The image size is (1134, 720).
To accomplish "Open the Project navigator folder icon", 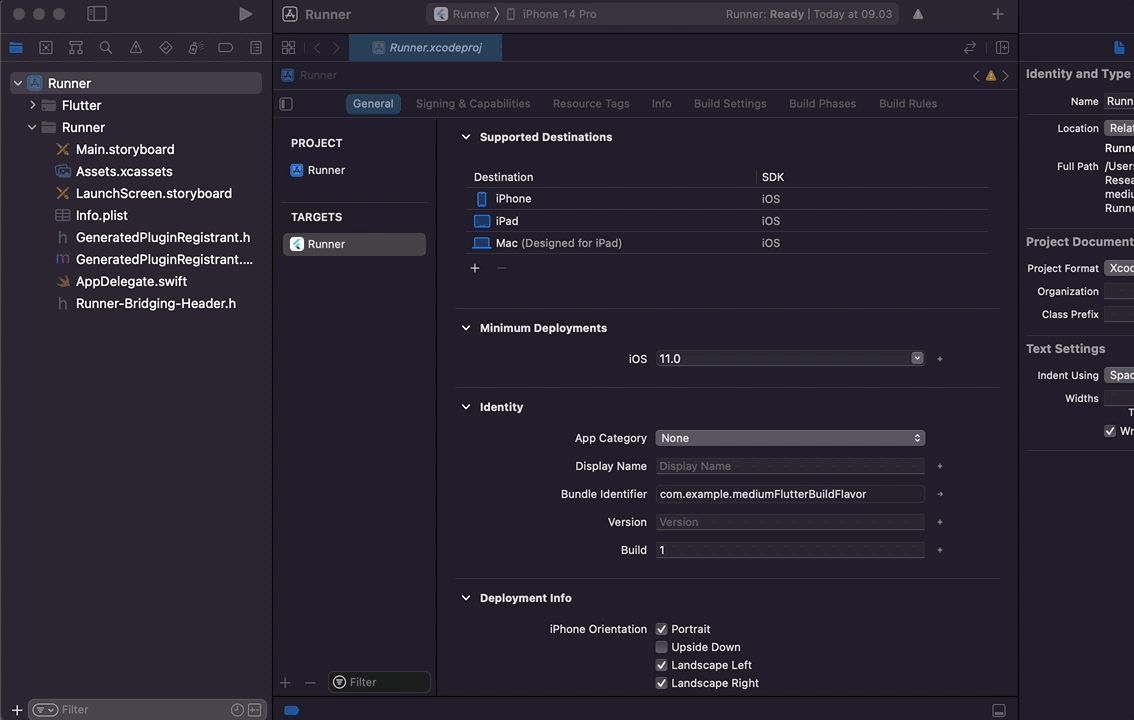I will [x=16, y=48].
